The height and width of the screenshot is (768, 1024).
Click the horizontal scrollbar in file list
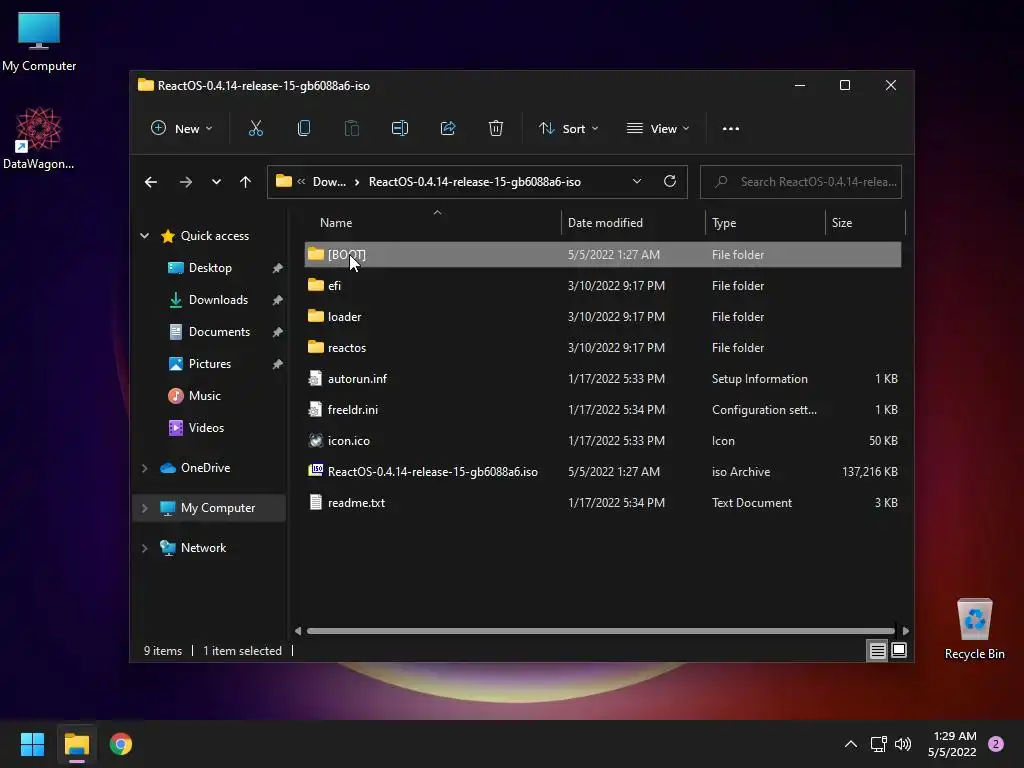coord(601,631)
